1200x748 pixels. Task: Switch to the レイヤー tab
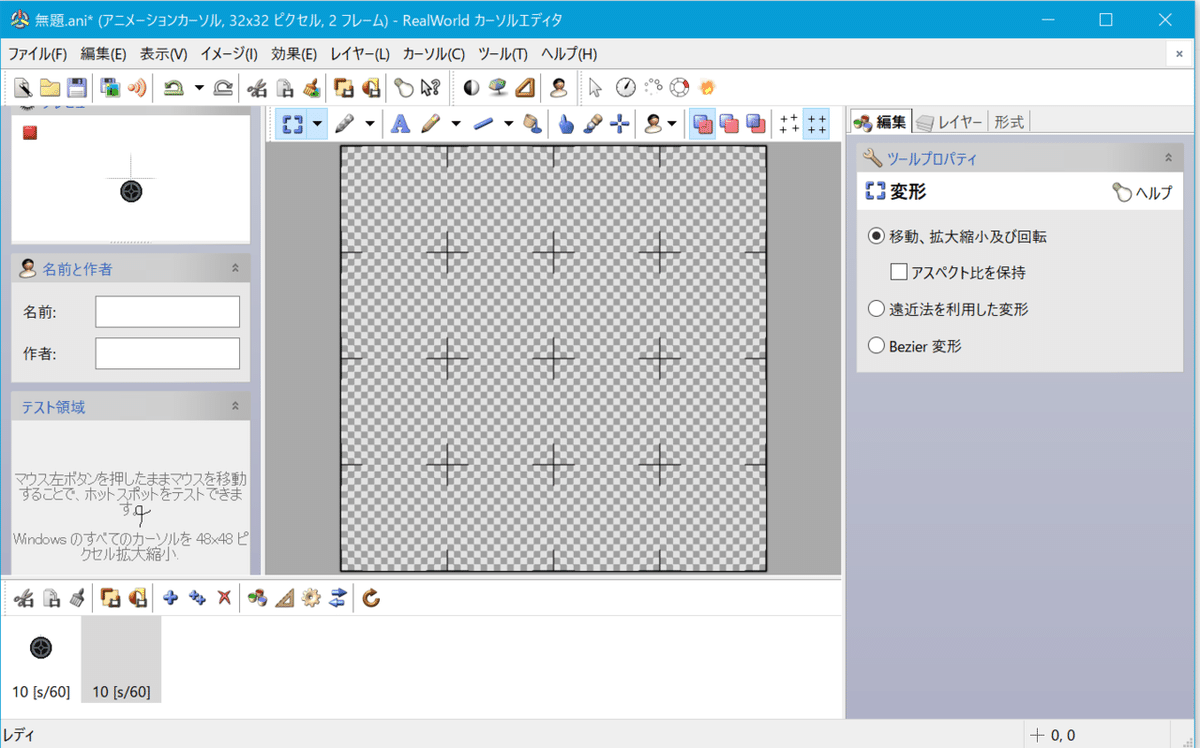coord(950,122)
